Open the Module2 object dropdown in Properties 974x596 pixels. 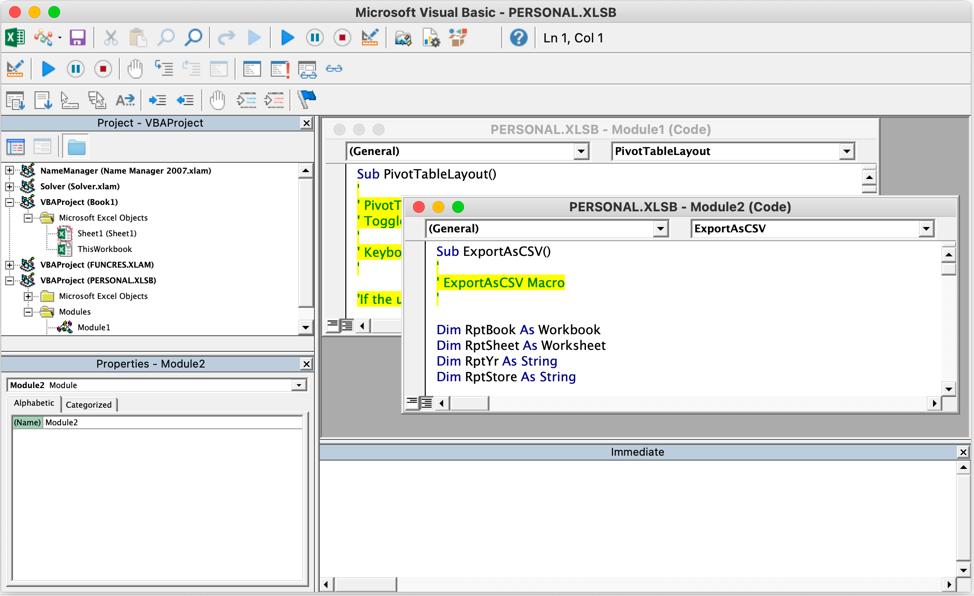(299, 385)
